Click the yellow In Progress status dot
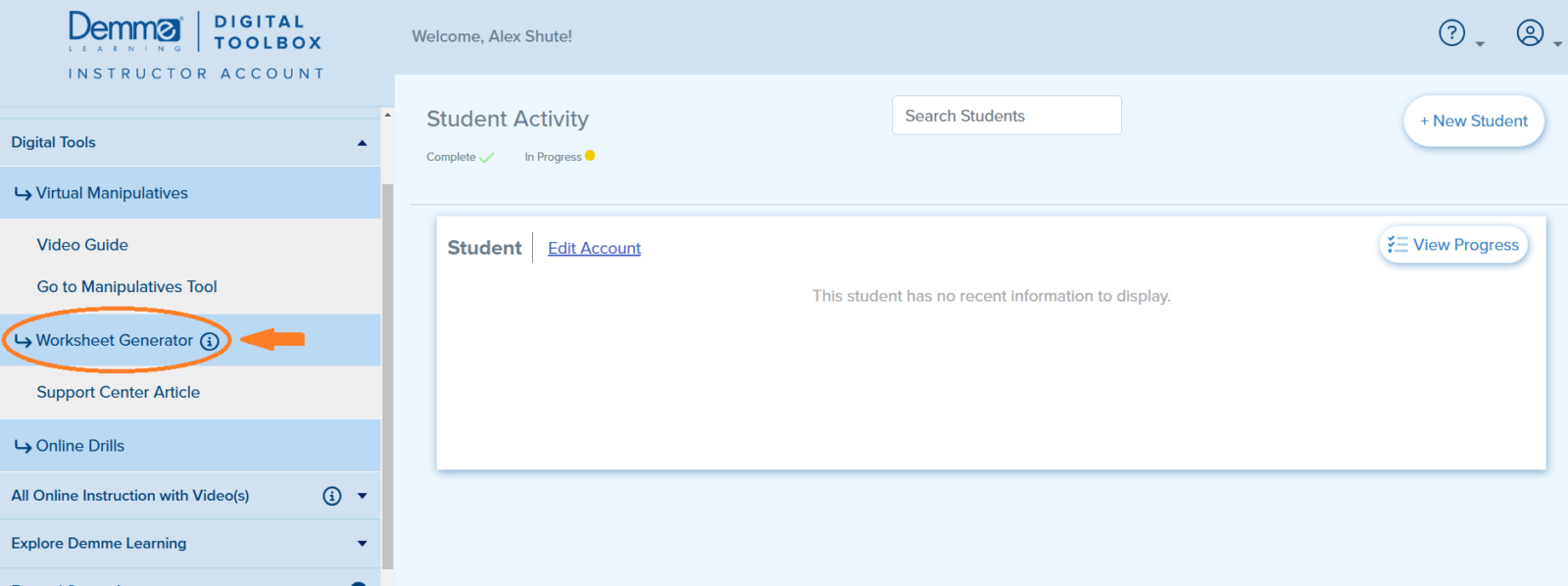 point(590,156)
